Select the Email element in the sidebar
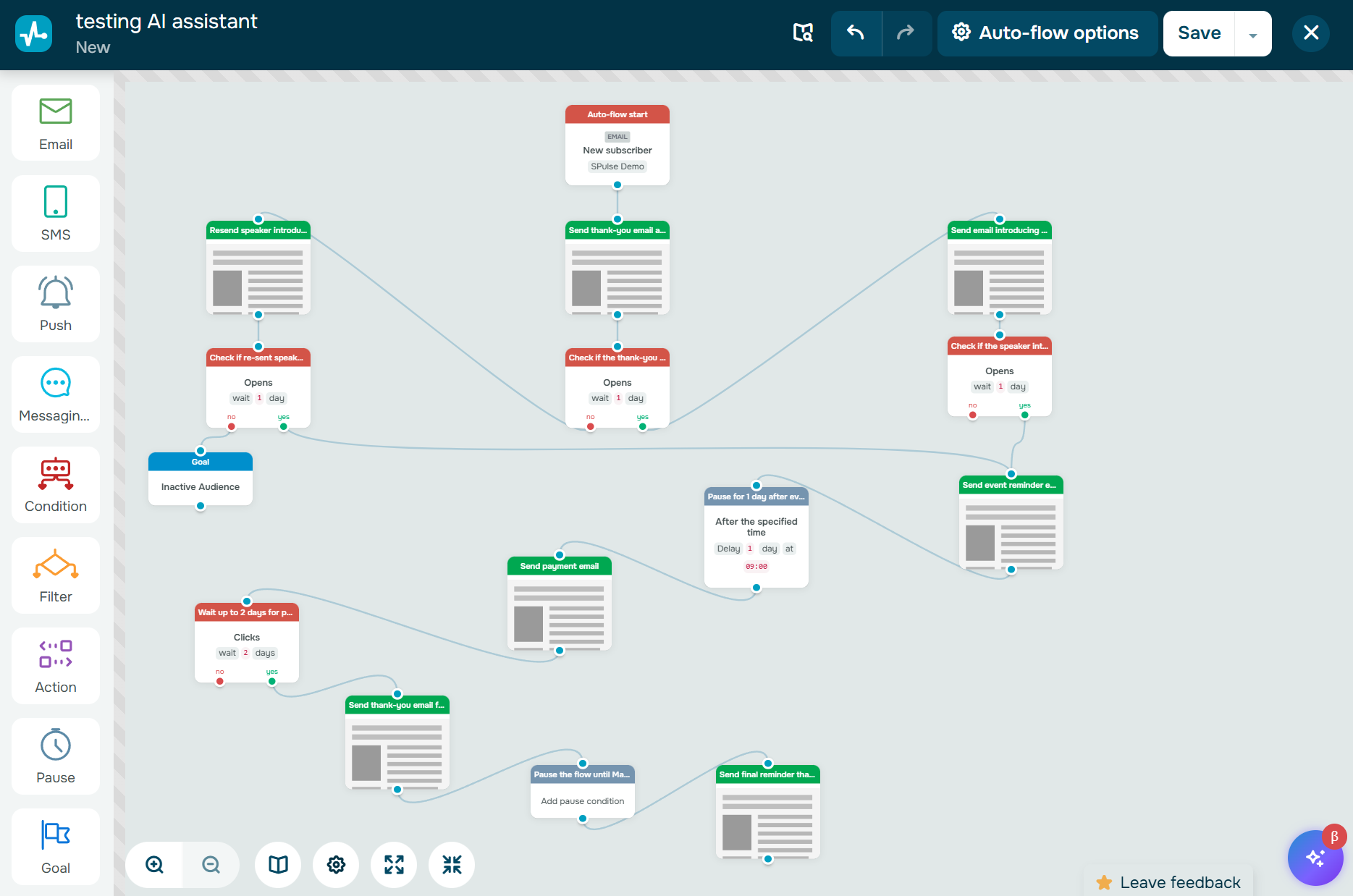The image size is (1353, 896). pyautogui.click(x=55, y=123)
